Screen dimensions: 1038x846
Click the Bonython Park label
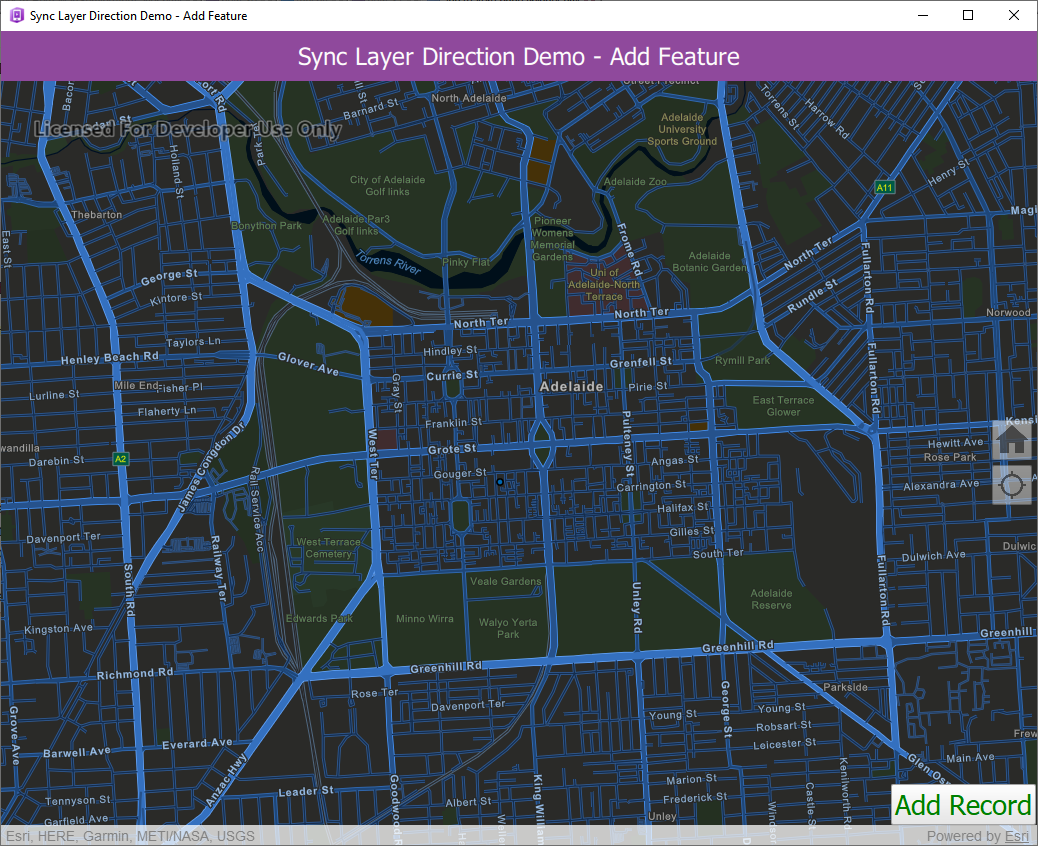[266, 226]
